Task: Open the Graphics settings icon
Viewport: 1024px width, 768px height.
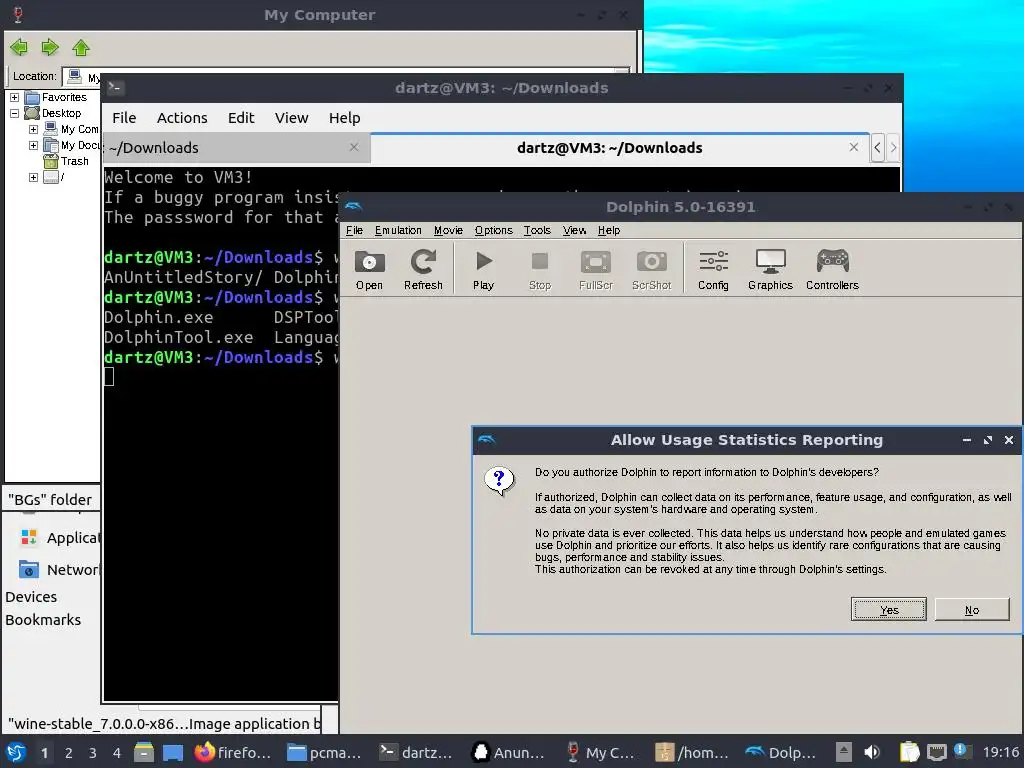Action: [x=770, y=269]
